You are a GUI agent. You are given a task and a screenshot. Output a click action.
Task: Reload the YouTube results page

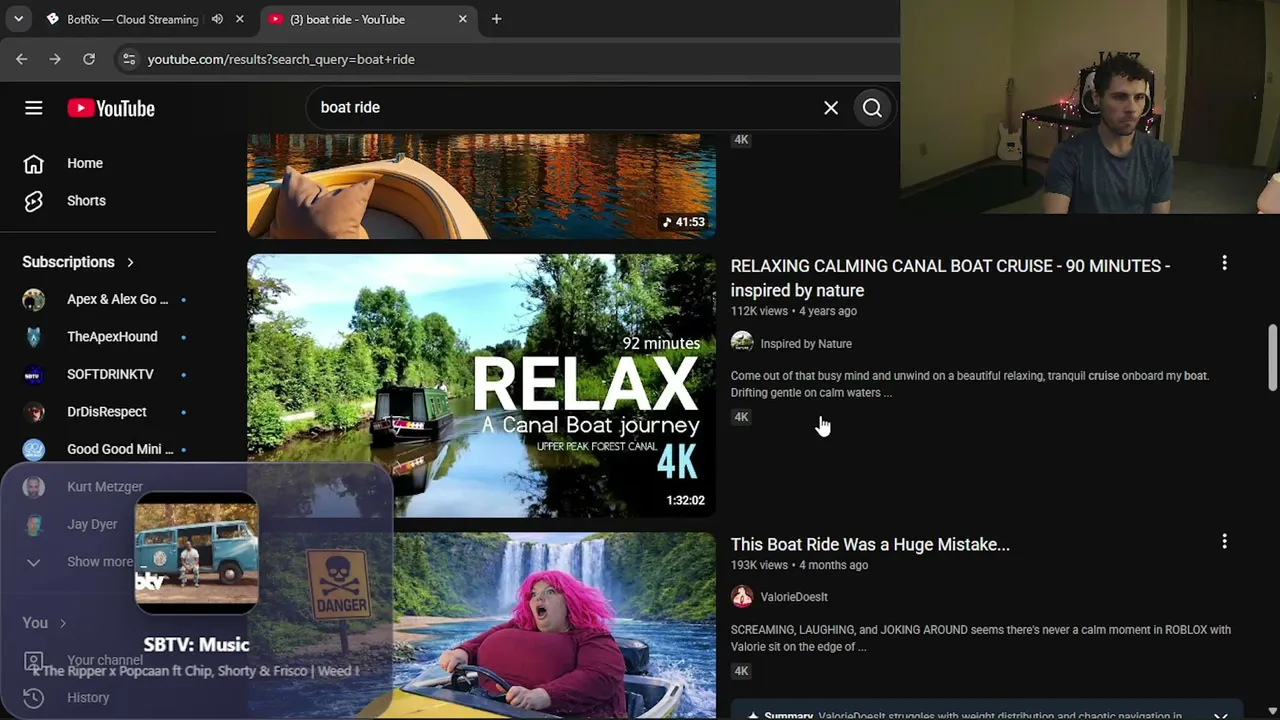89,59
